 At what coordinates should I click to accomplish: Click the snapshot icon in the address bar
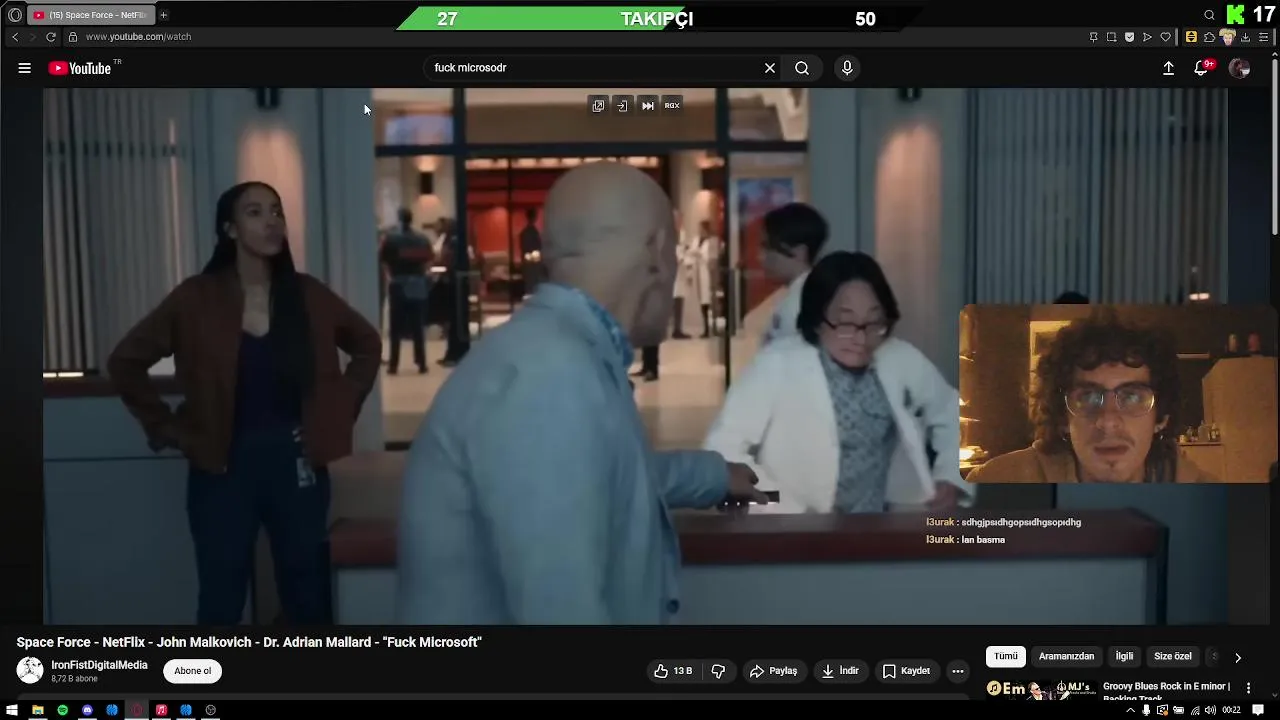click(1111, 37)
